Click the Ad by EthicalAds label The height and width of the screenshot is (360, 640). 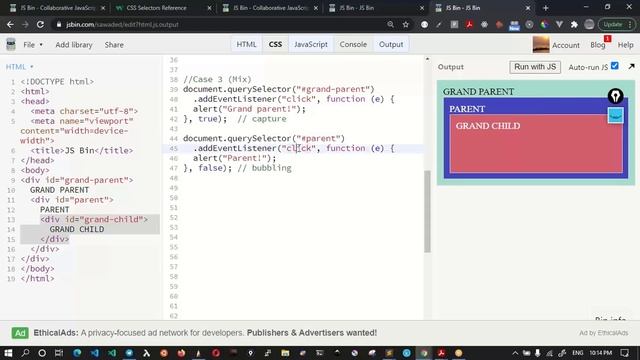[x=604, y=333]
